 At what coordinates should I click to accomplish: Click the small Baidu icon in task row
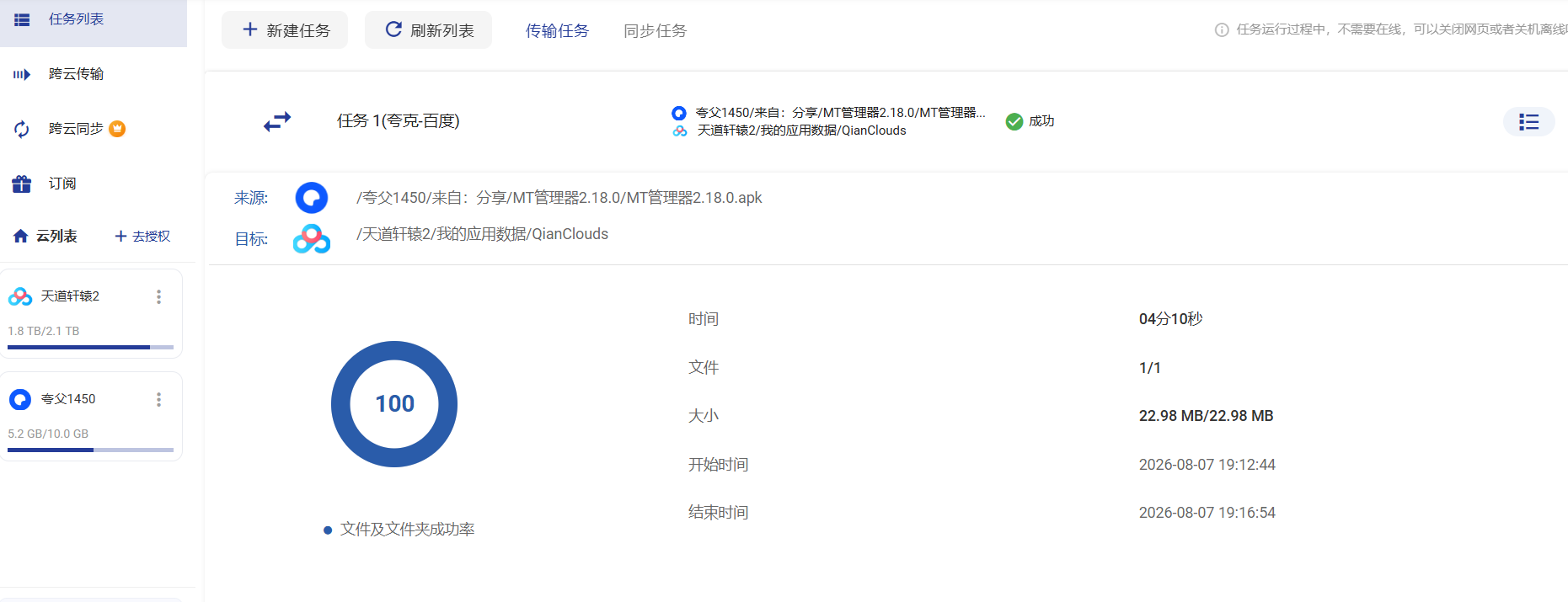(x=680, y=131)
